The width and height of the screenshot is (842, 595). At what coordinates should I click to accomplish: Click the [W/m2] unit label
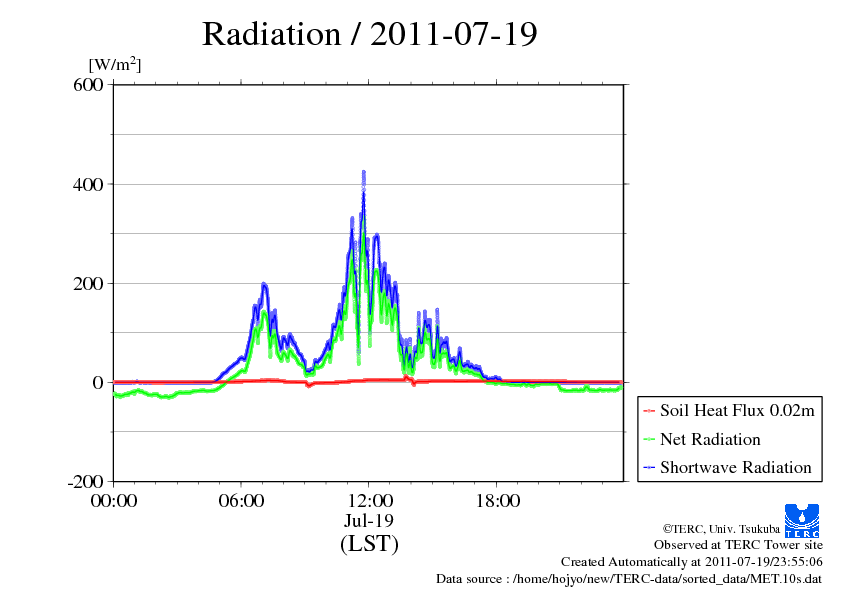115,64
